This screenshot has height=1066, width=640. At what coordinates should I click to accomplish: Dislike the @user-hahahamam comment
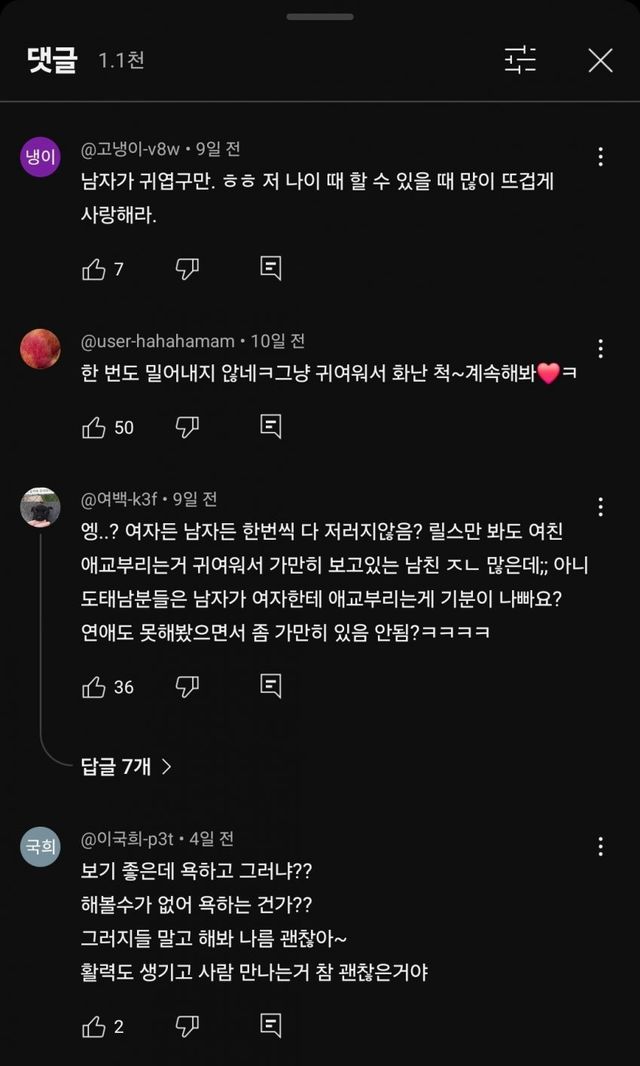pyautogui.click(x=187, y=427)
